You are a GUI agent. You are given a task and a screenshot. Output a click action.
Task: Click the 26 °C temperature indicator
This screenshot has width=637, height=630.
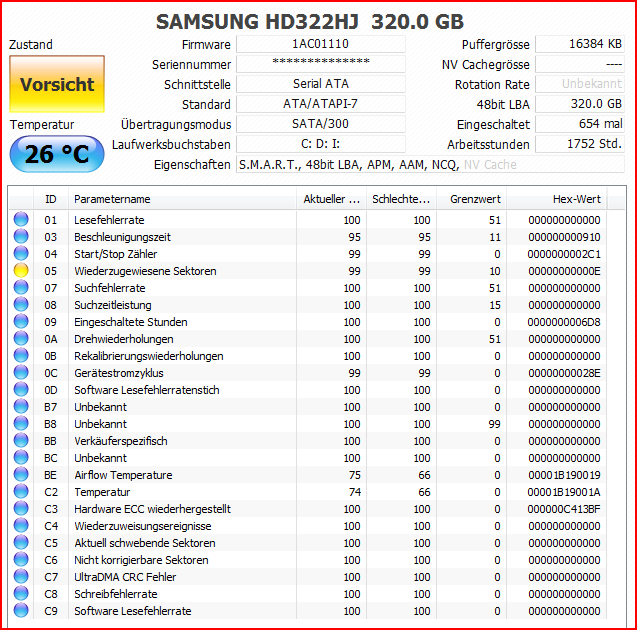pos(57,154)
